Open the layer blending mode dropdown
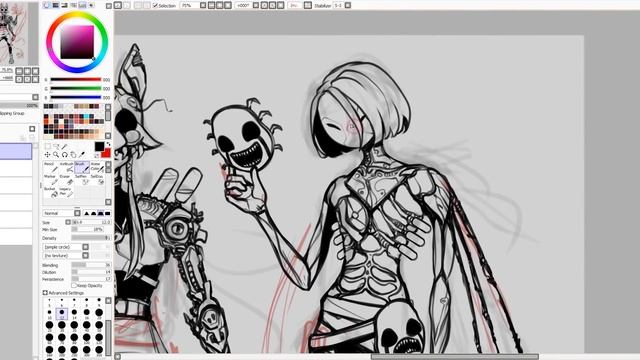 click(x=36, y=97)
